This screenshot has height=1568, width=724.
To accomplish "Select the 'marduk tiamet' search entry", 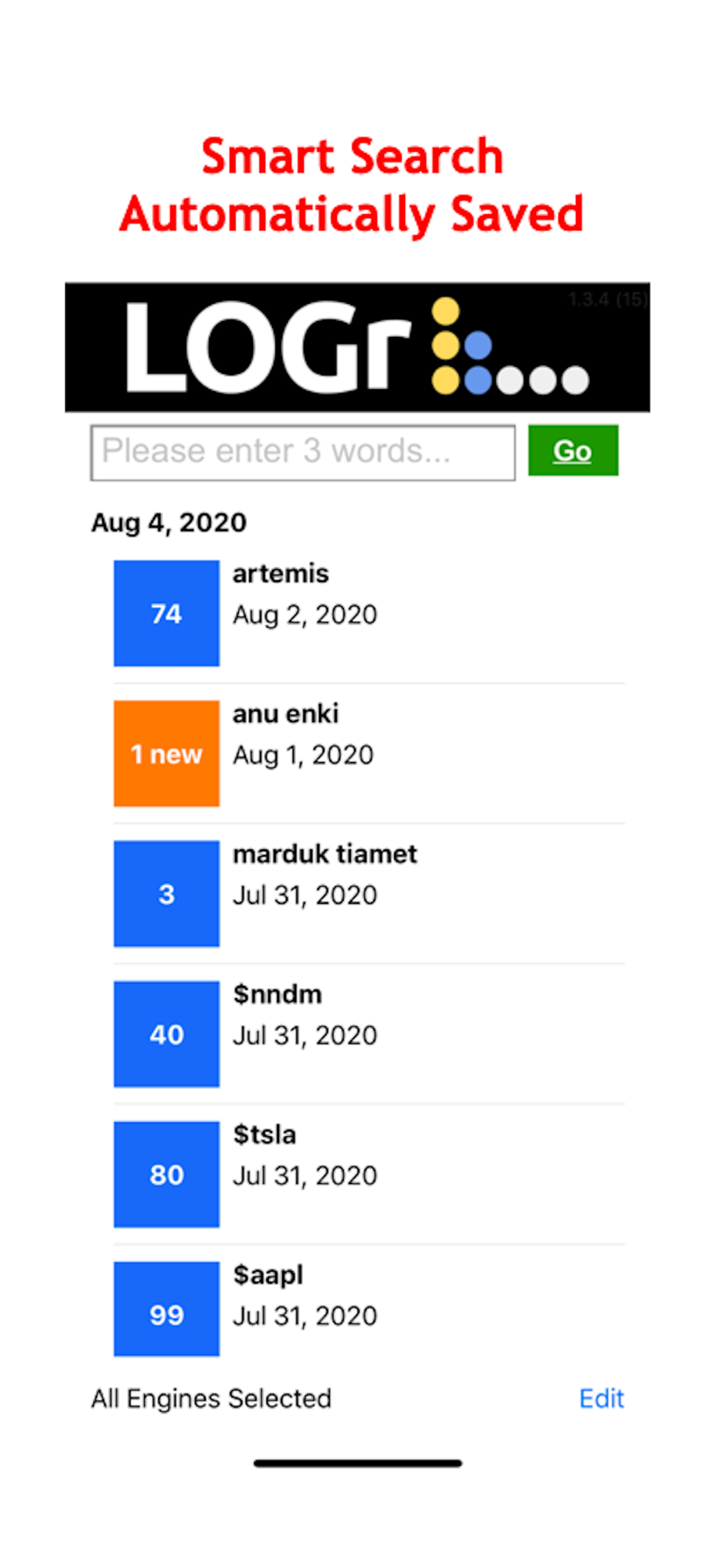I will (324, 854).
